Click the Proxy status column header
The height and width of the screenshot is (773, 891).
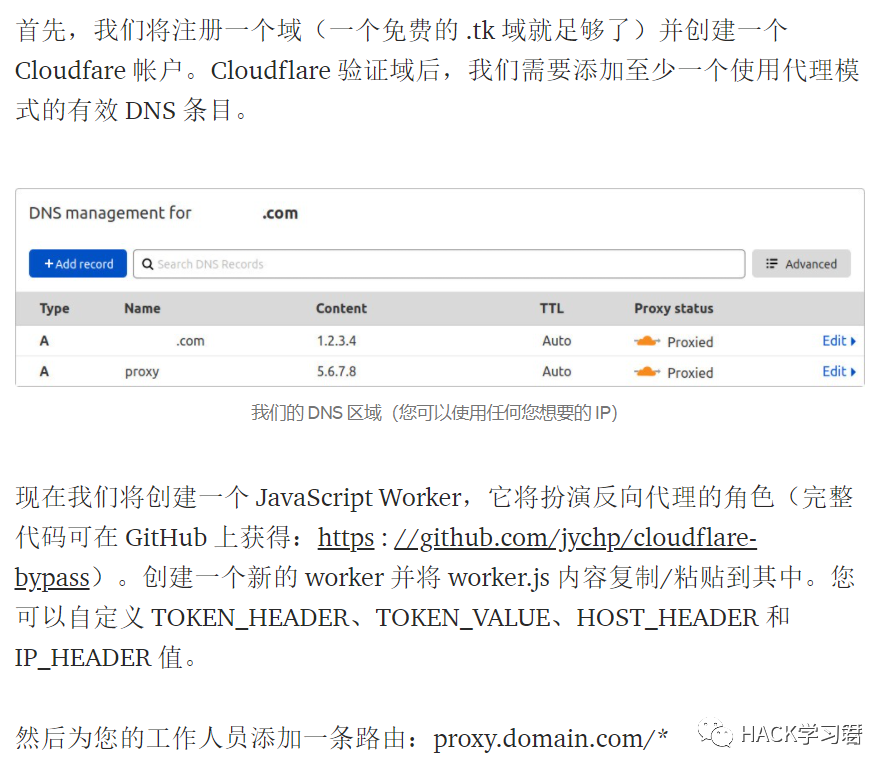674,309
